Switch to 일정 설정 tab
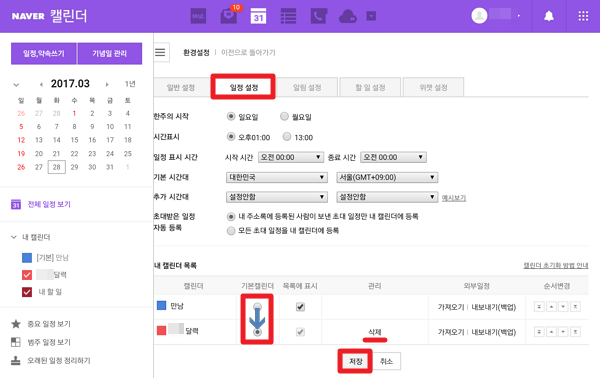The height and width of the screenshot is (378, 600). click(244, 87)
